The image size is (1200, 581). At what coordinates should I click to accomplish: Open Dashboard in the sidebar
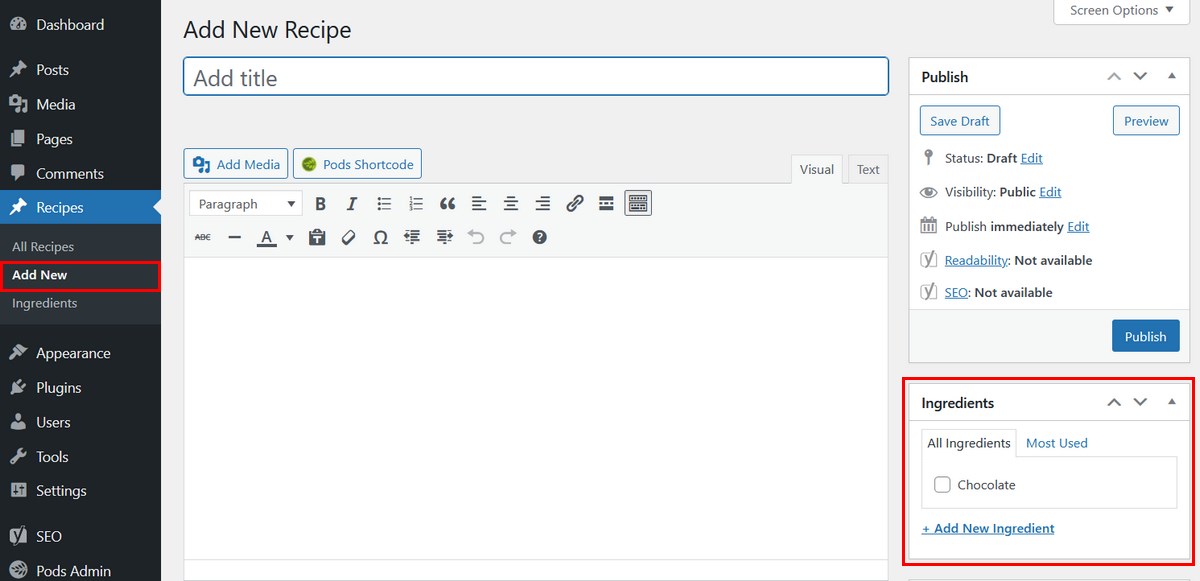[x=80, y=24]
